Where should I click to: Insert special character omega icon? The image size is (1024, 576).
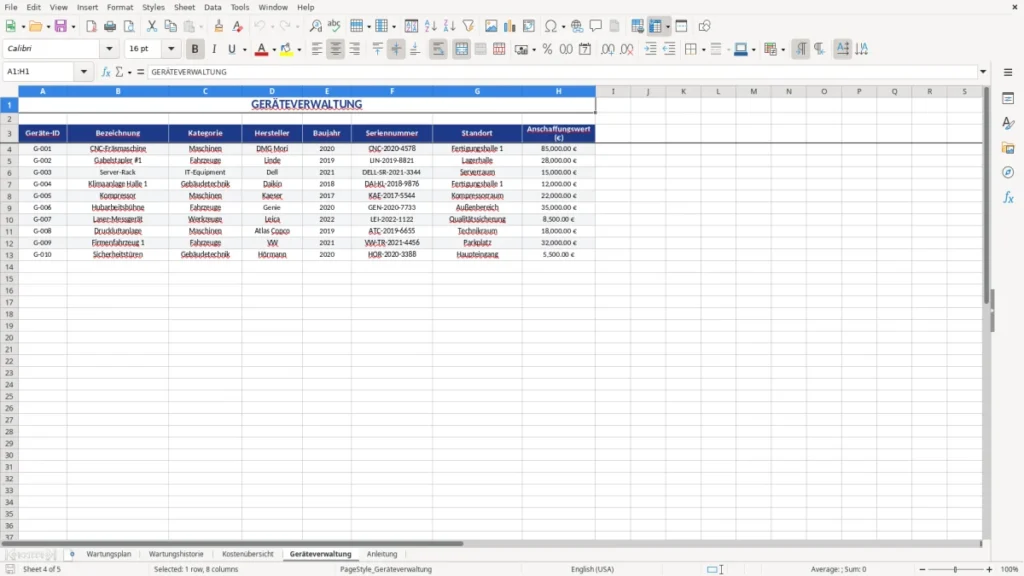[x=551, y=26]
